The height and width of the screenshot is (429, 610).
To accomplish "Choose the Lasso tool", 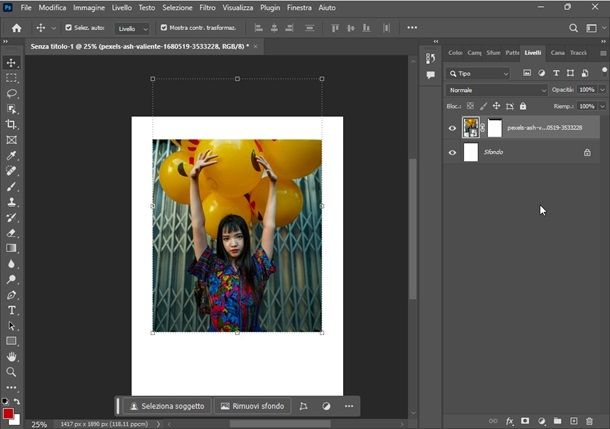I will [x=11, y=93].
